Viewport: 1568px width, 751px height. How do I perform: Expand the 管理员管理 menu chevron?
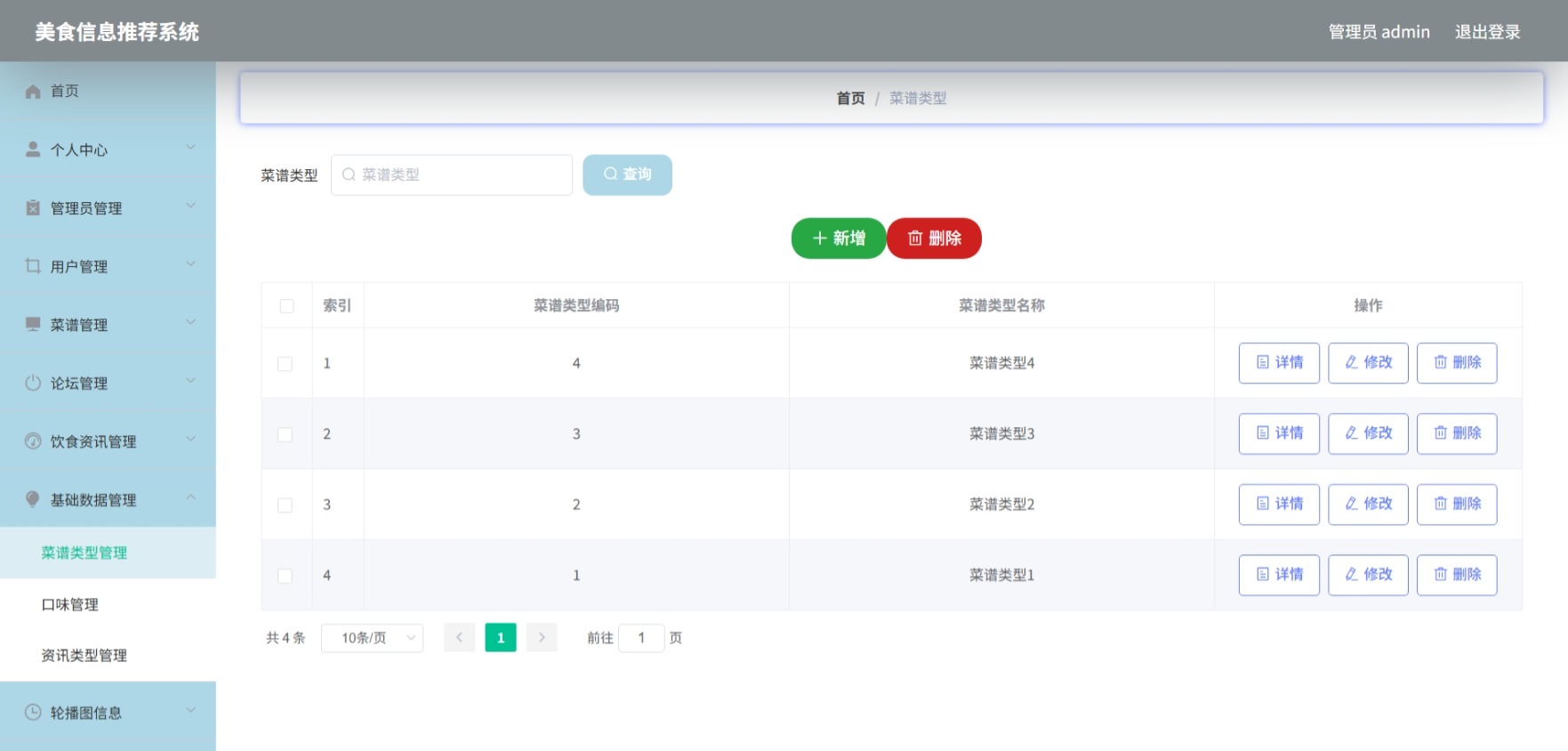[x=190, y=206]
